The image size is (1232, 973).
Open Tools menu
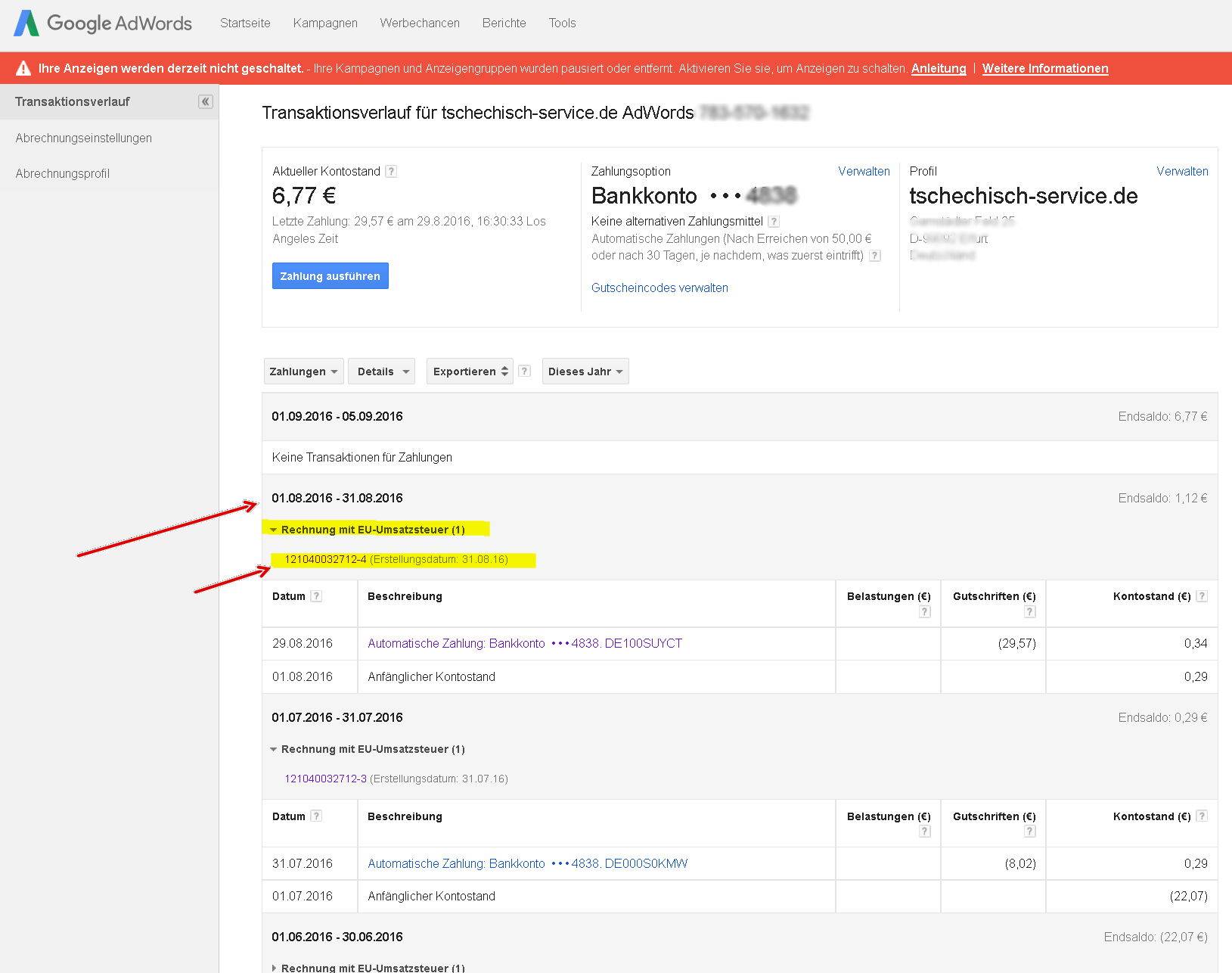pos(562,23)
